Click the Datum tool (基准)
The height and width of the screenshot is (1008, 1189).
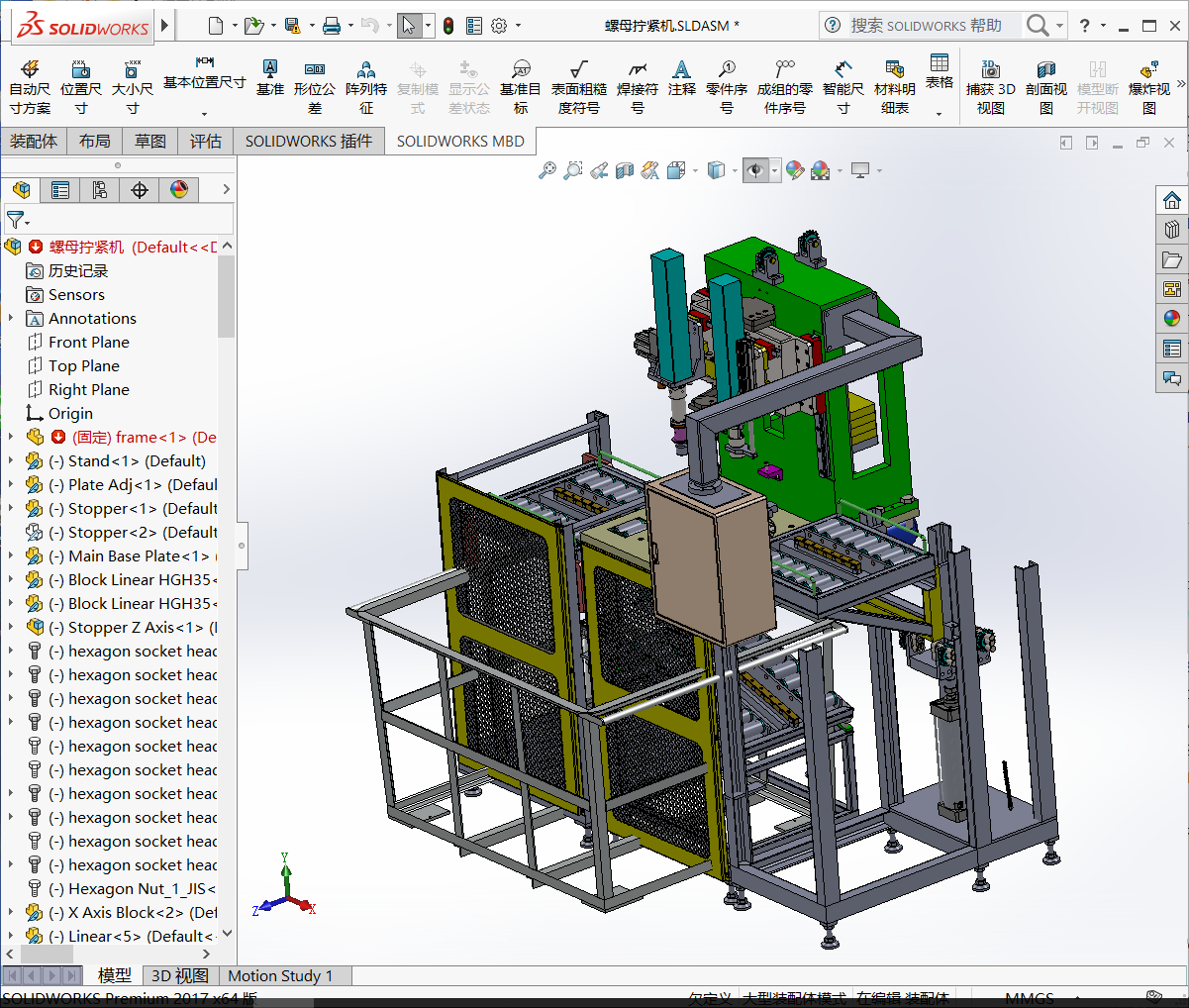click(x=269, y=78)
